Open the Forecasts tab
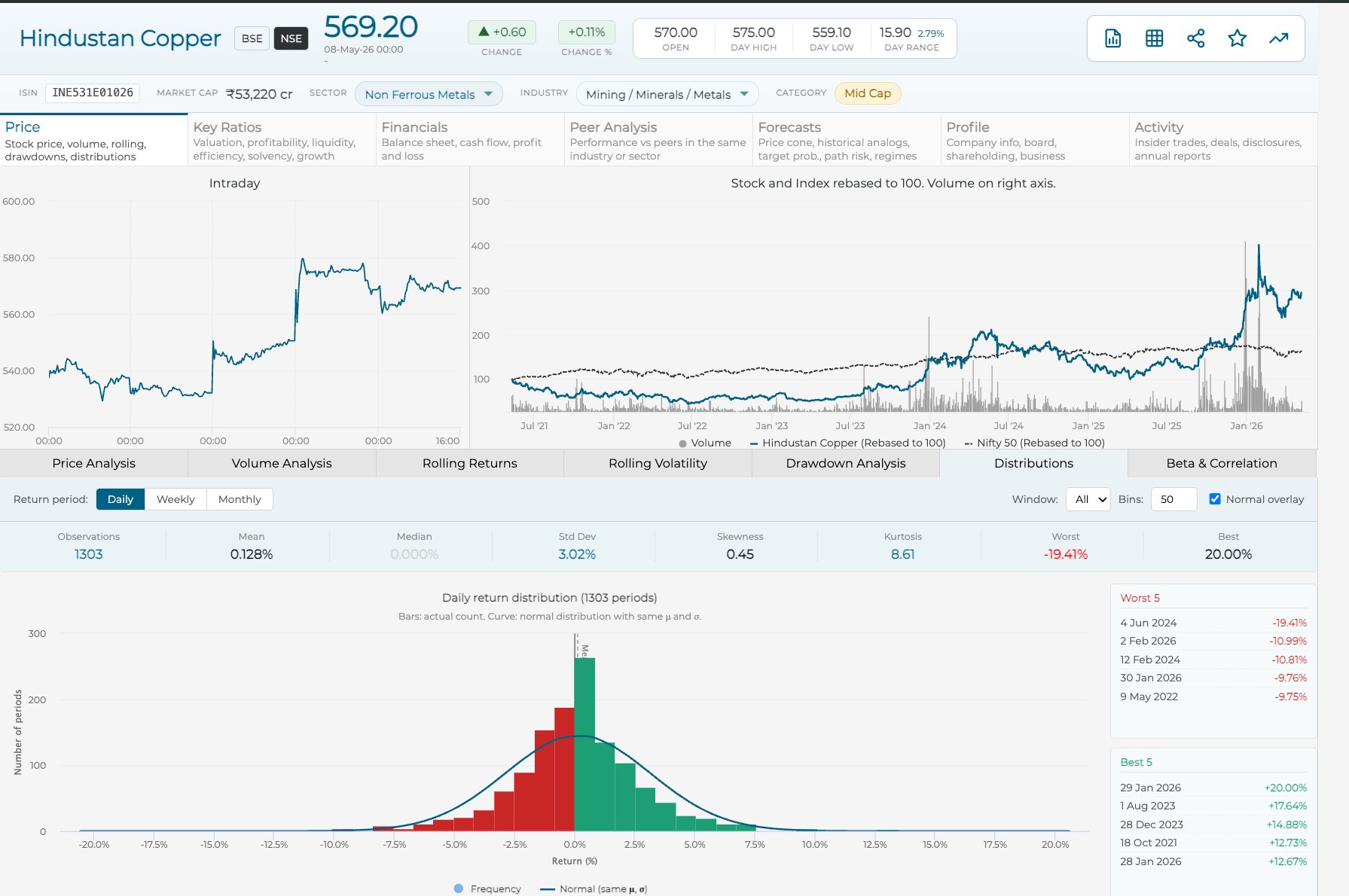This screenshot has width=1349, height=896. click(847, 140)
